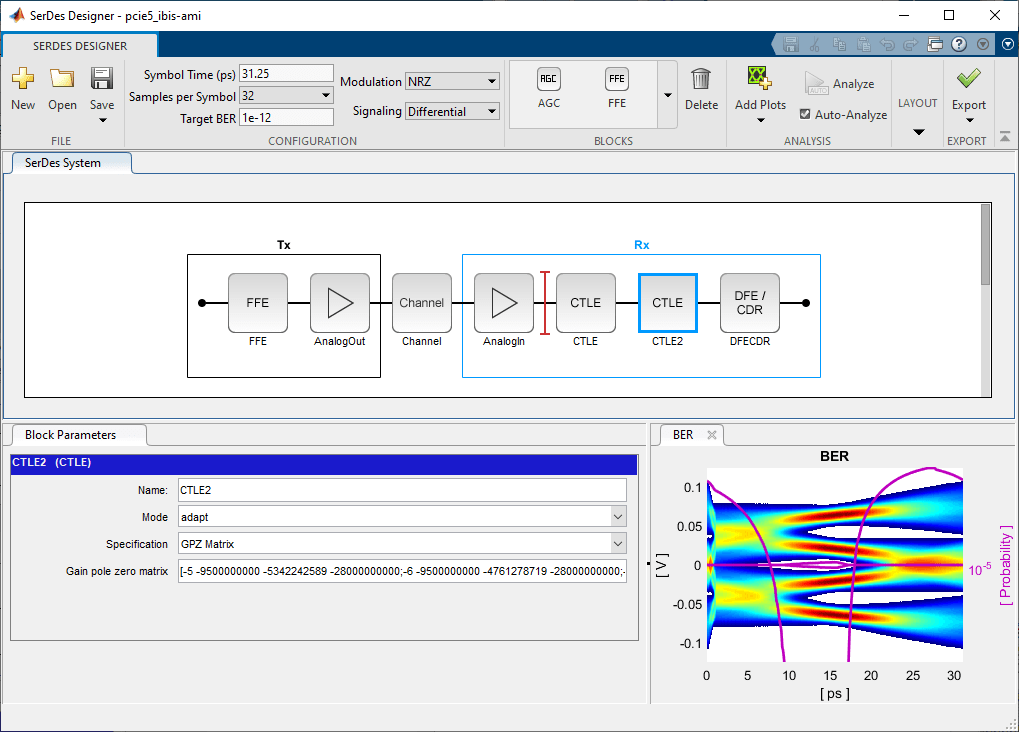Add an AGC block from gallery
This screenshot has height=732, width=1019.
tap(549, 80)
